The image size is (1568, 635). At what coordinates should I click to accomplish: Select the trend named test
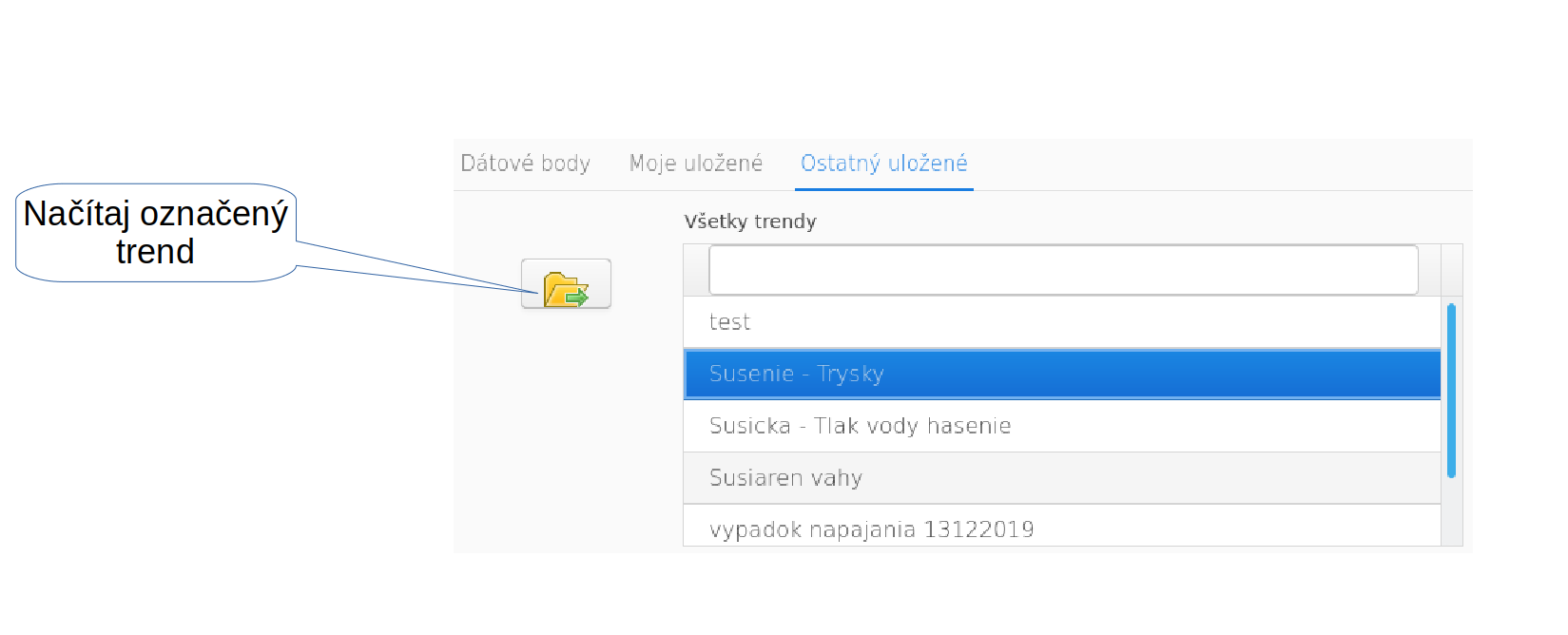pyautogui.click(x=730, y=322)
